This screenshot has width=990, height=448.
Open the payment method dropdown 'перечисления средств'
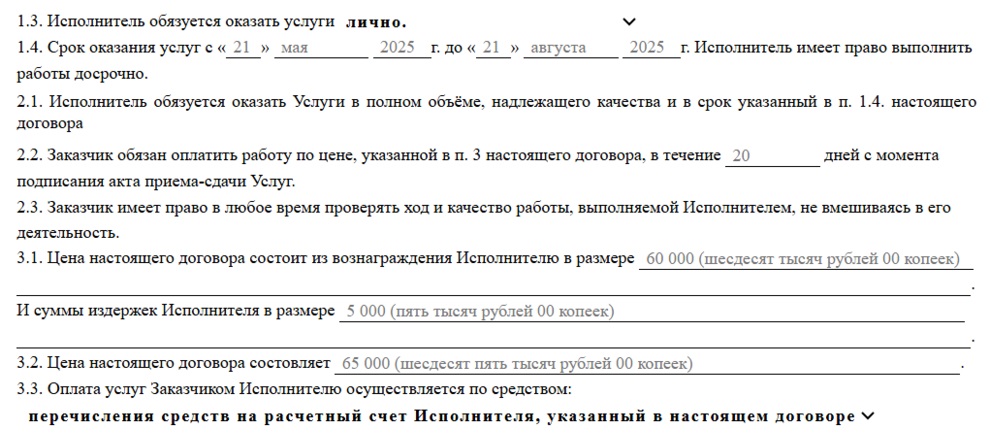tap(451, 416)
